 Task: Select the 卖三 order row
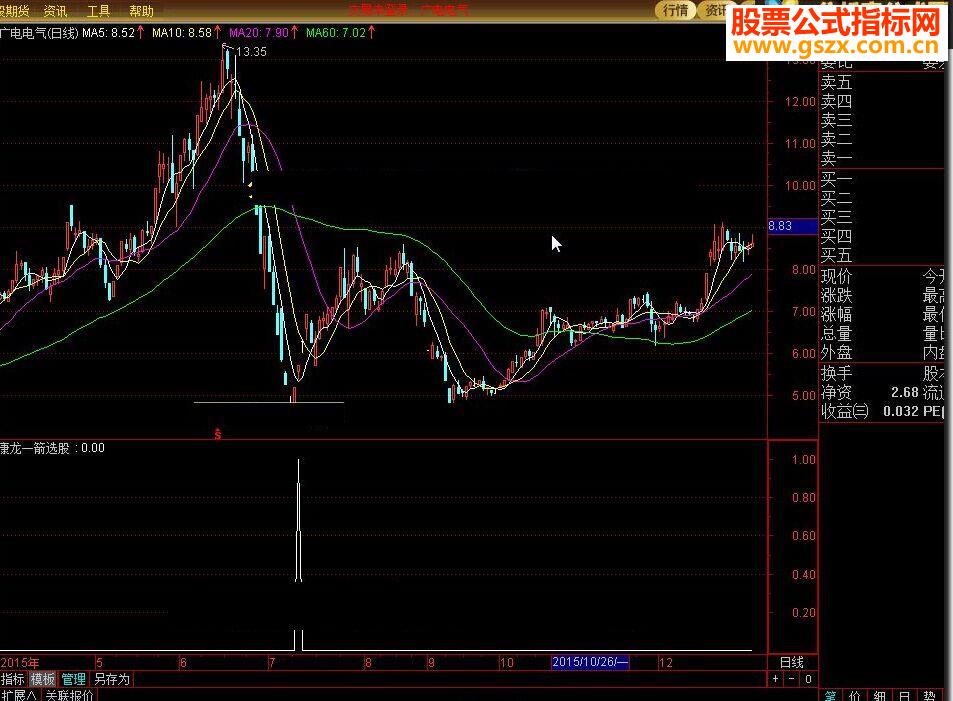(836, 120)
